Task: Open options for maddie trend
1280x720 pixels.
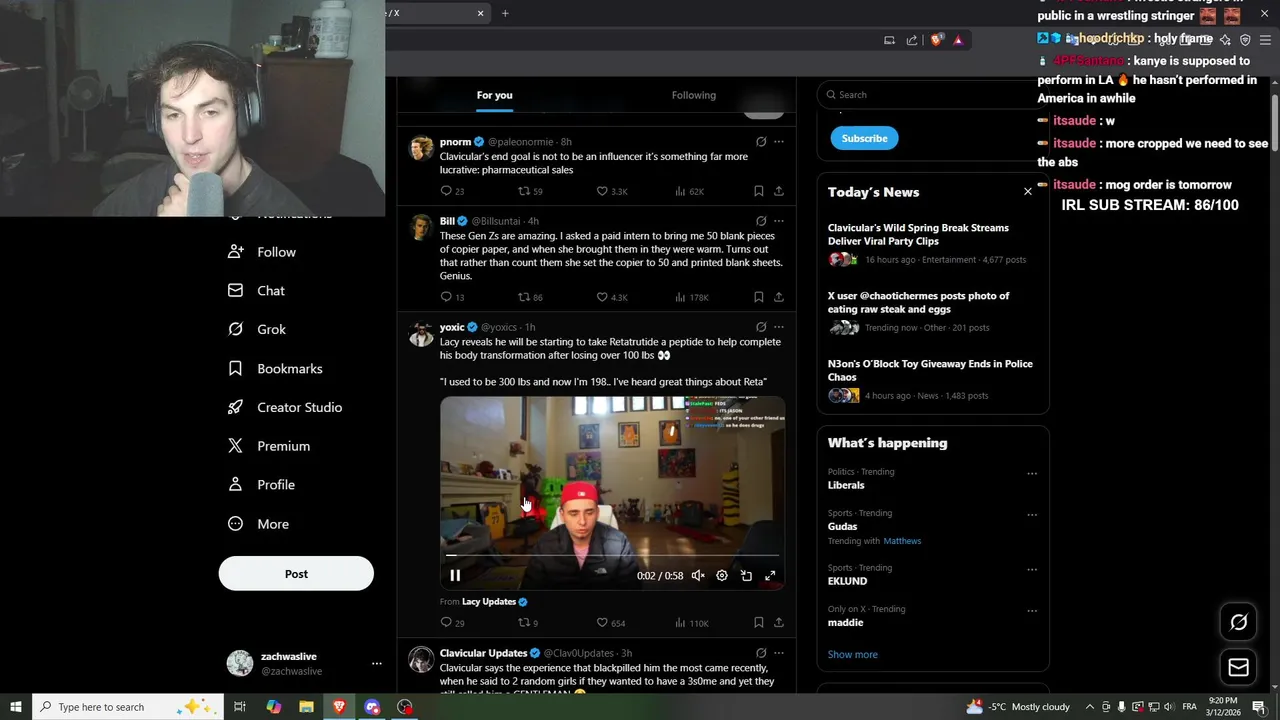Action: [x=1032, y=611]
